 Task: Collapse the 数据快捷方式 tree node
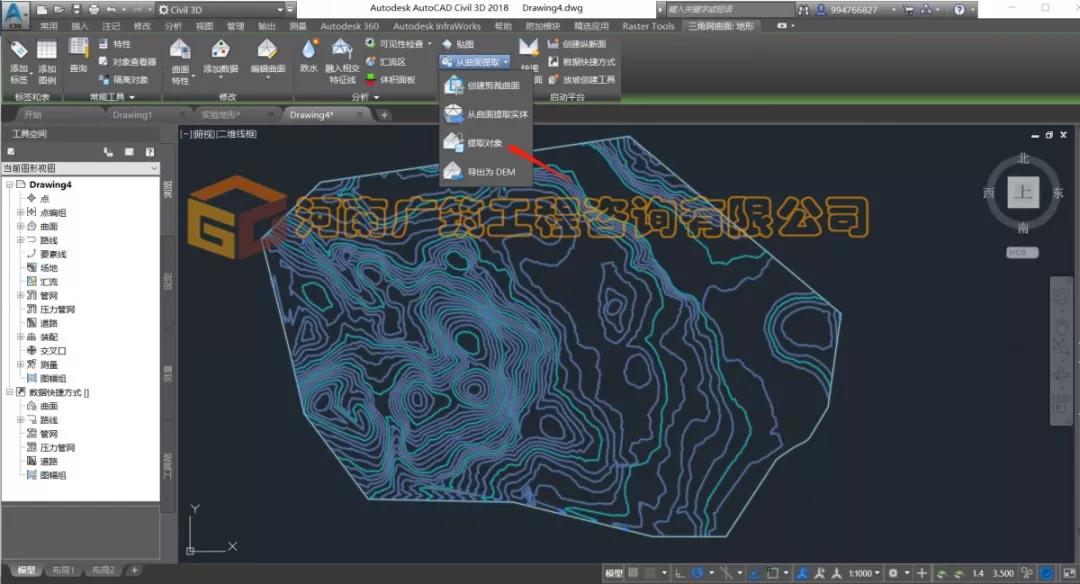tap(10, 392)
